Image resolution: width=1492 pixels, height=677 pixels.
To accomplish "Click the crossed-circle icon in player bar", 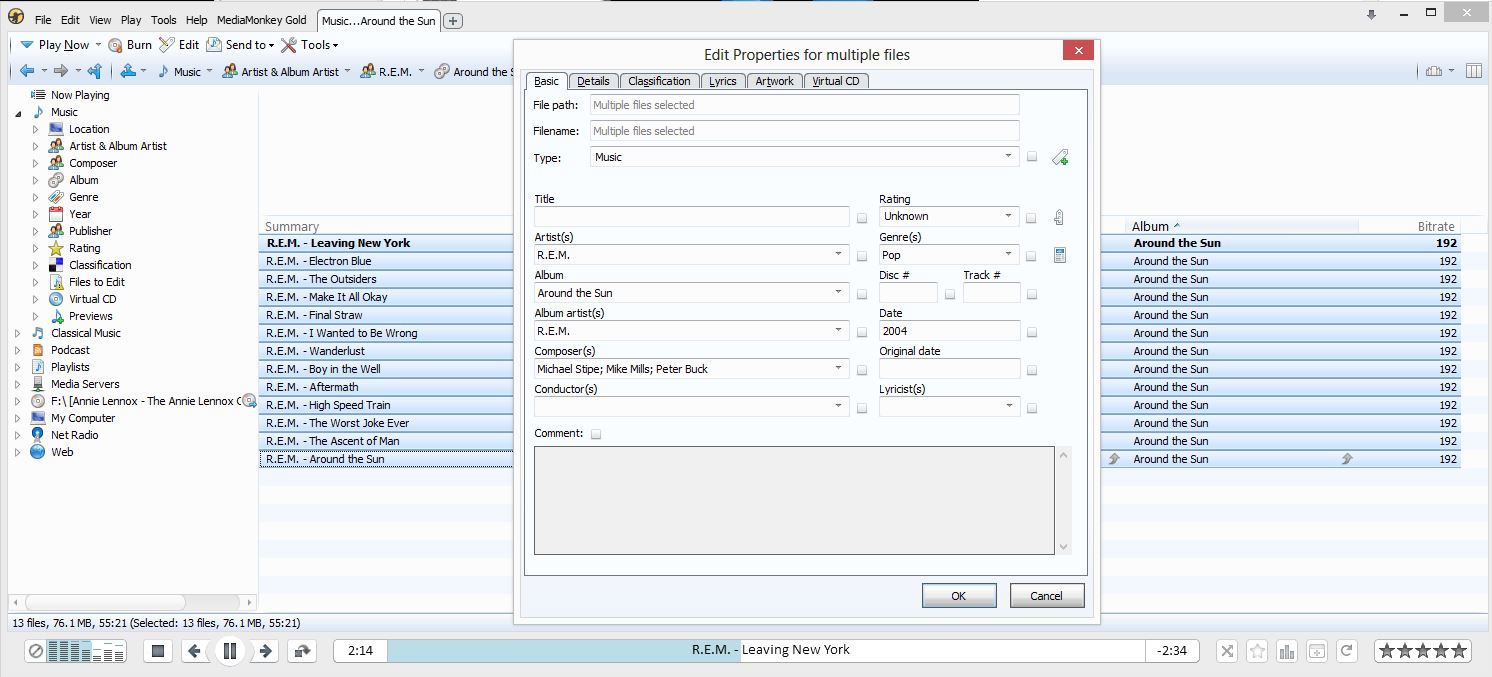I will (x=35, y=651).
